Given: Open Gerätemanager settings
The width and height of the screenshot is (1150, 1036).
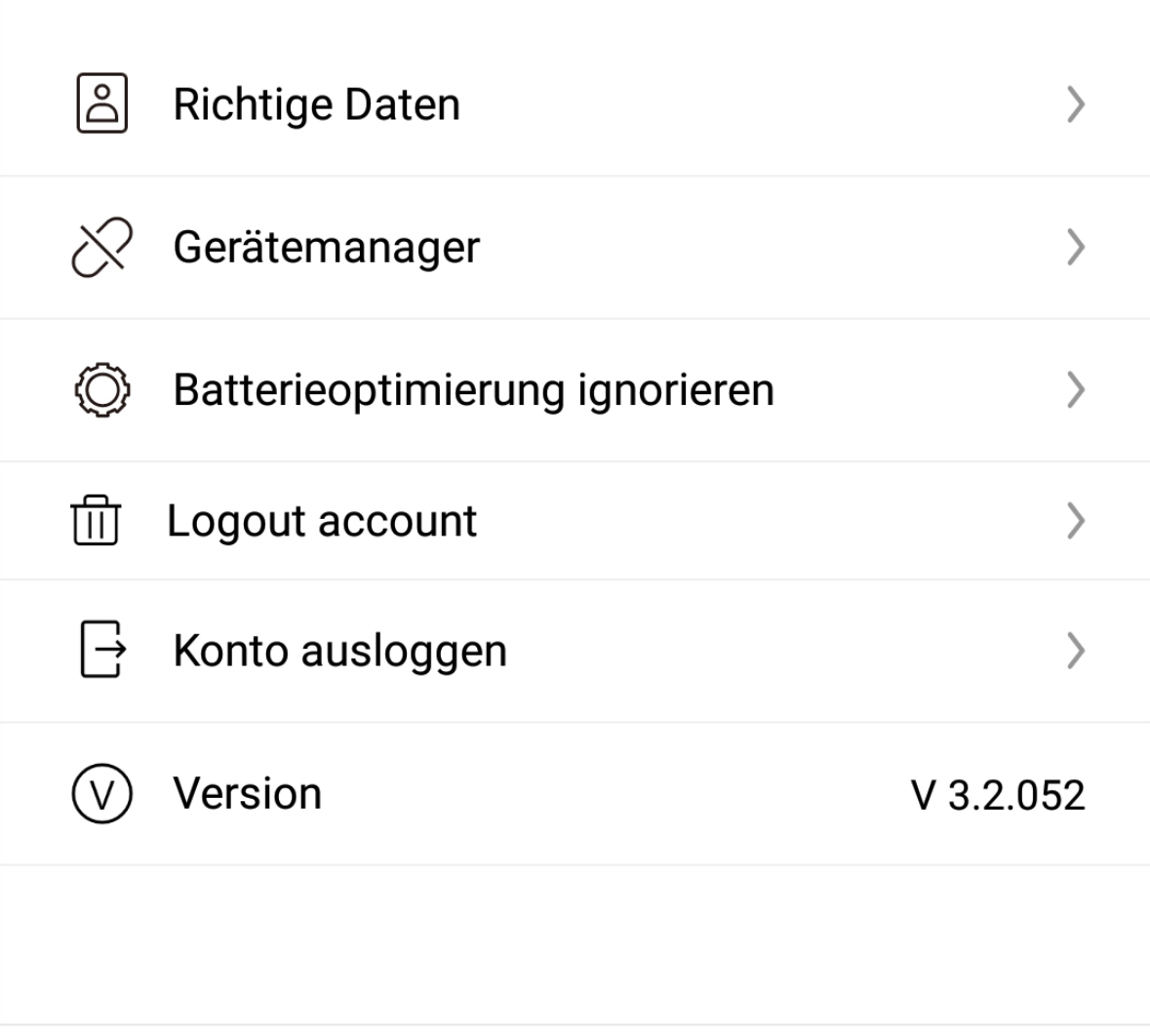Looking at the screenshot, I should [x=326, y=247].
